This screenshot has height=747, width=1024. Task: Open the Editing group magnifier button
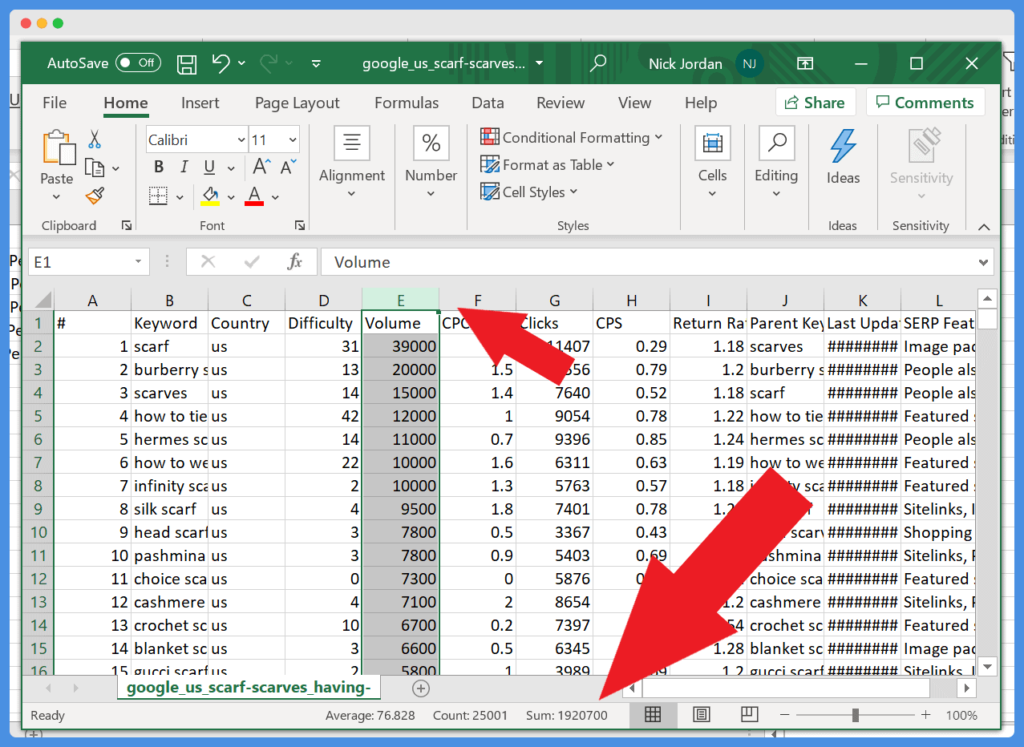(776, 163)
